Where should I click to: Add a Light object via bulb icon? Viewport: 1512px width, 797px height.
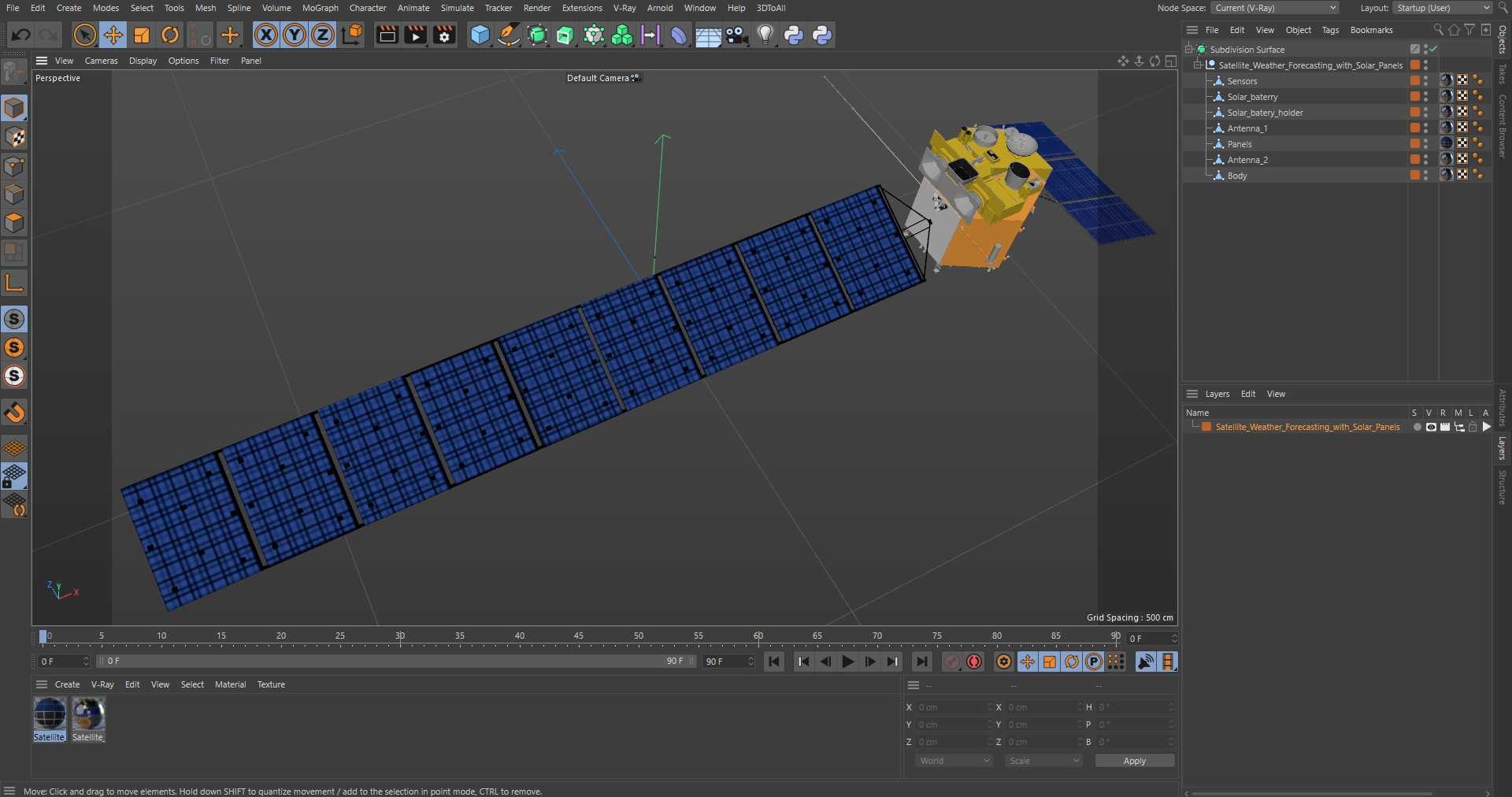click(x=765, y=35)
